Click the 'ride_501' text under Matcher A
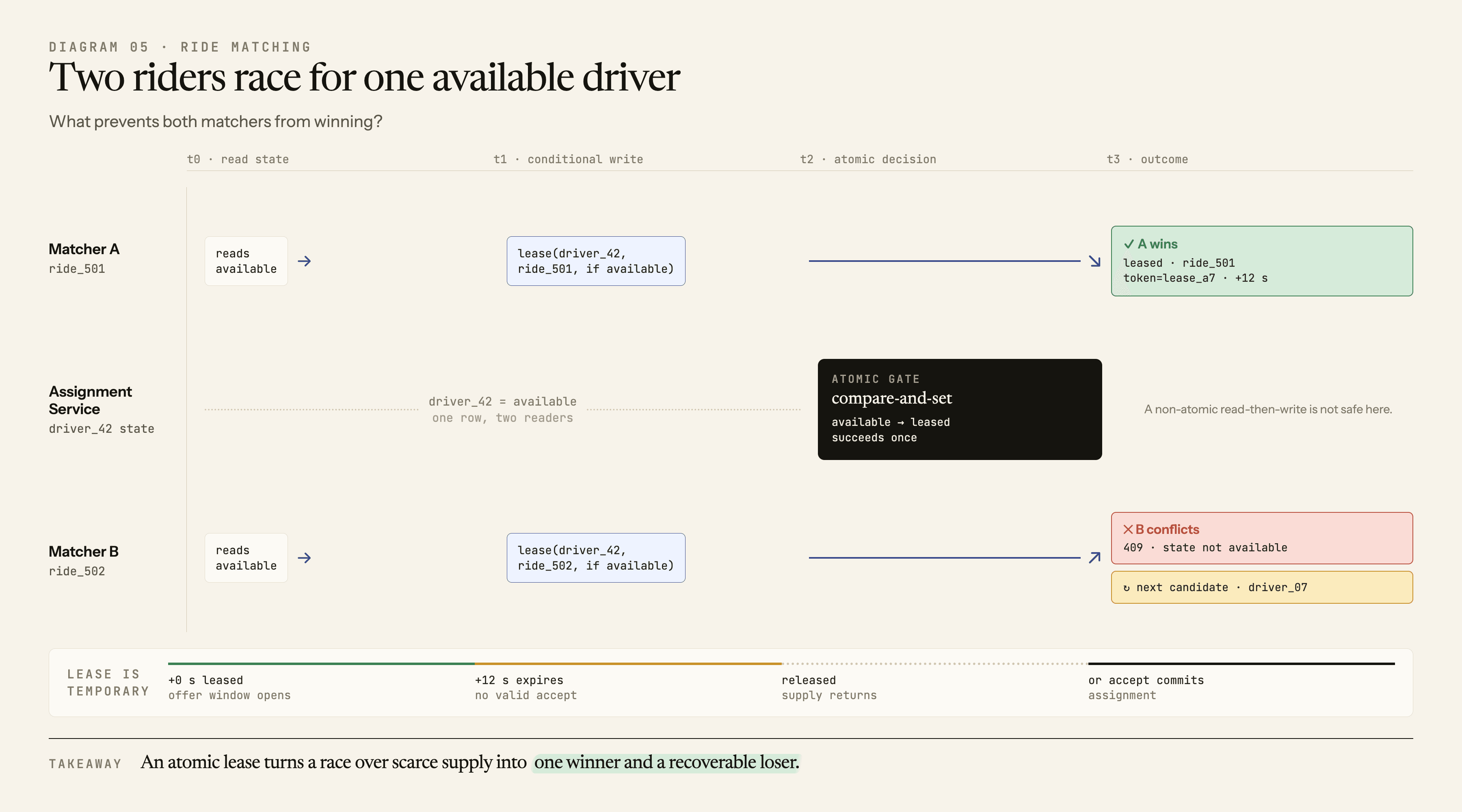 point(77,269)
